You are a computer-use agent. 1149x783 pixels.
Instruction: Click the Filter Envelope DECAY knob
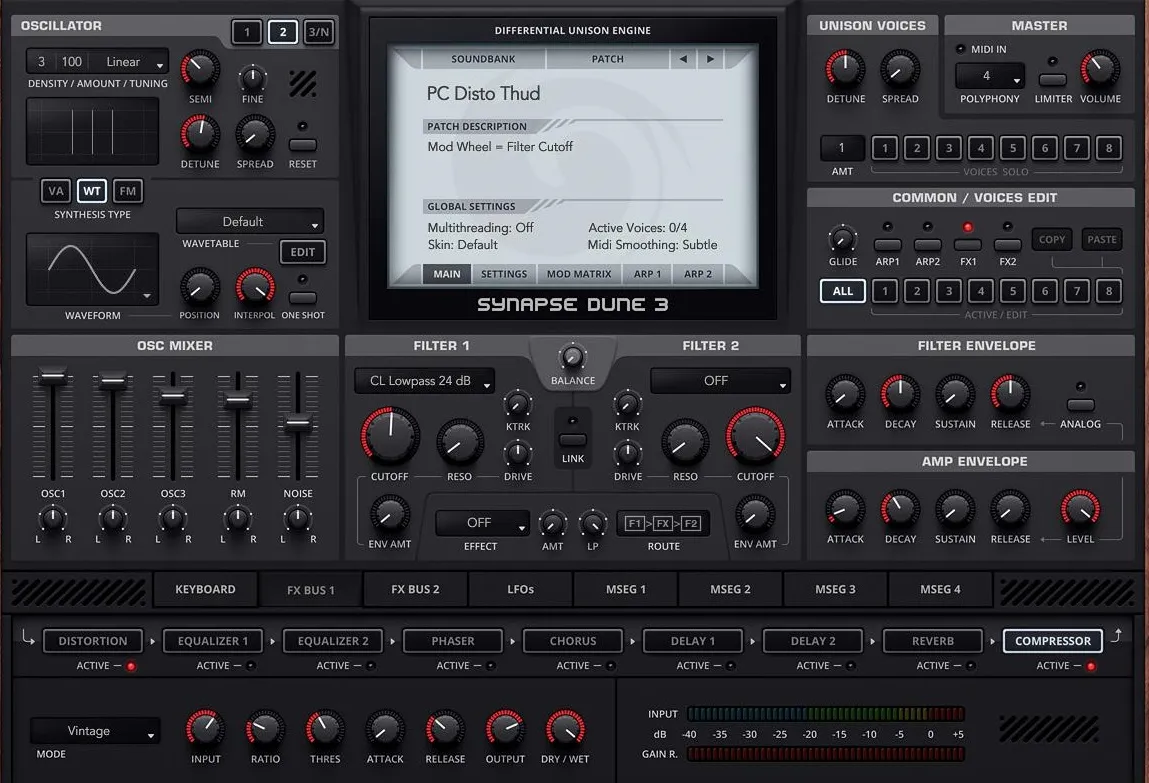[900, 394]
